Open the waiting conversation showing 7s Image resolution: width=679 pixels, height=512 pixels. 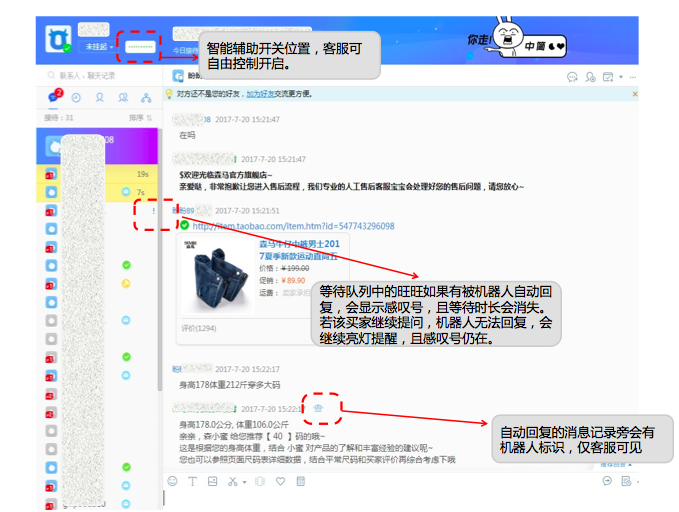click(97, 192)
